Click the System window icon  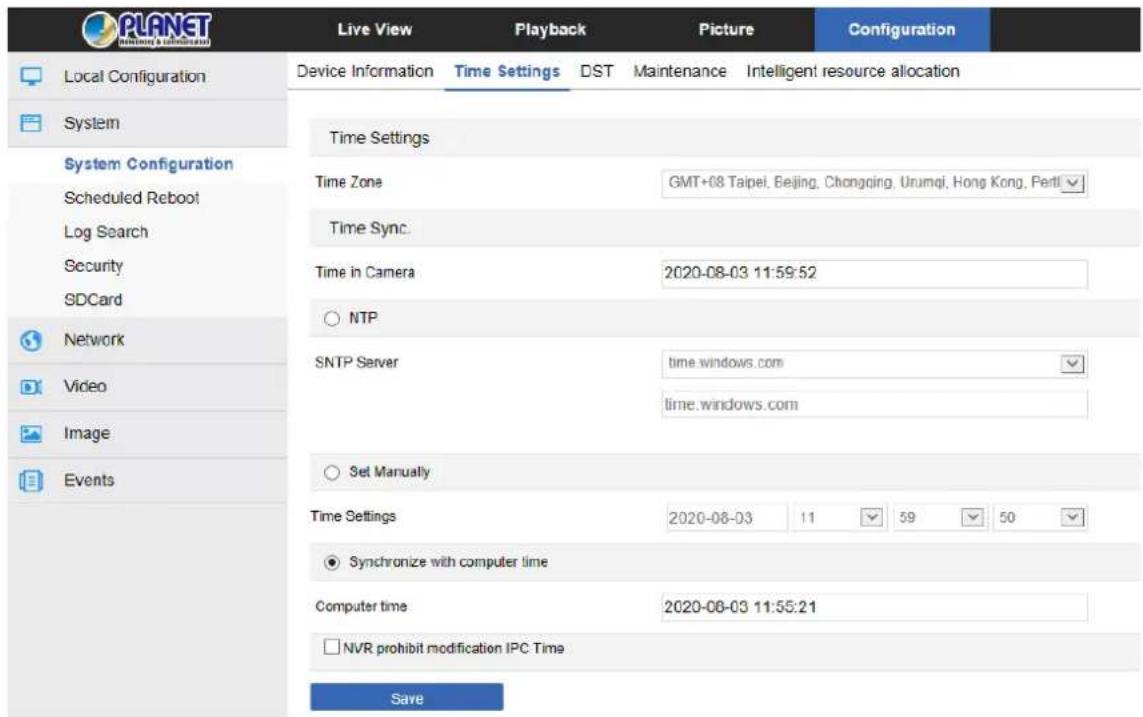(x=31, y=122)
